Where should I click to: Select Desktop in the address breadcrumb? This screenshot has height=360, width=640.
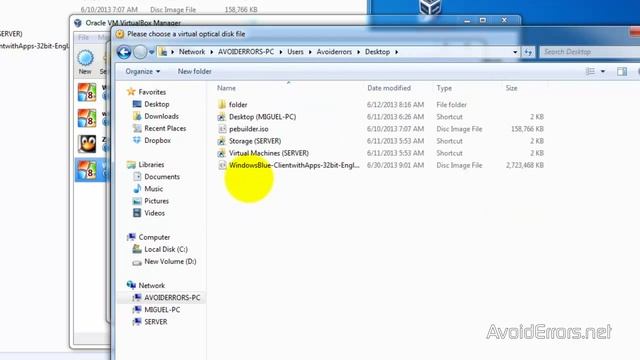[377, 52]
